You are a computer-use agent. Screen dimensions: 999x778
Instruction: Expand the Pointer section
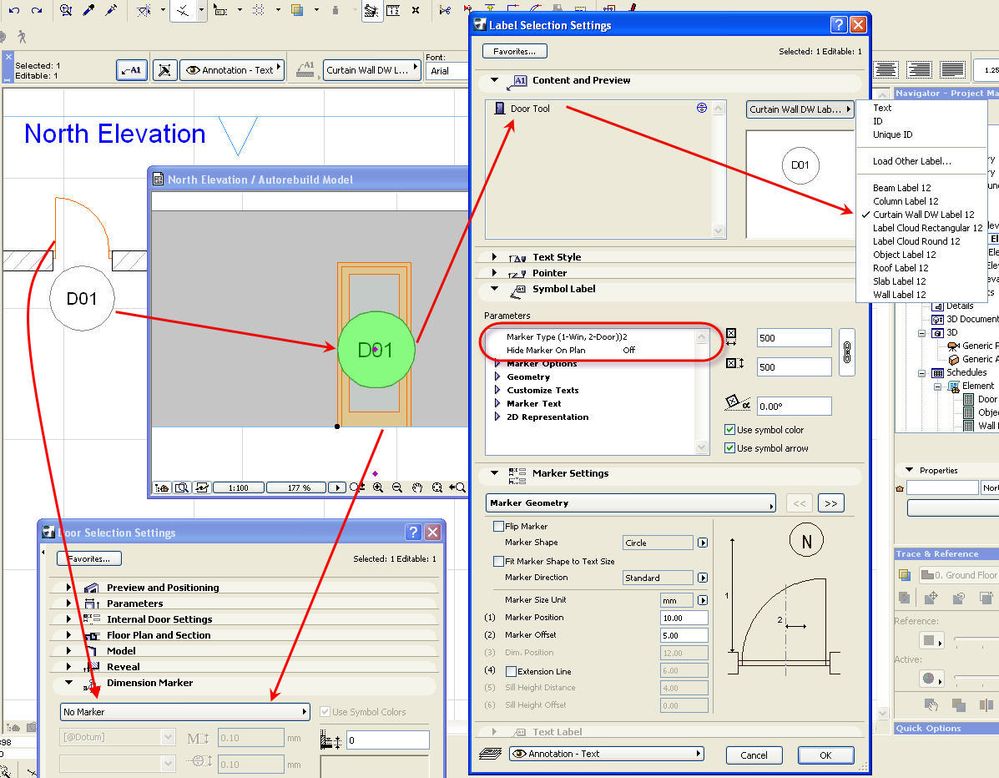(x=494, y=273)
